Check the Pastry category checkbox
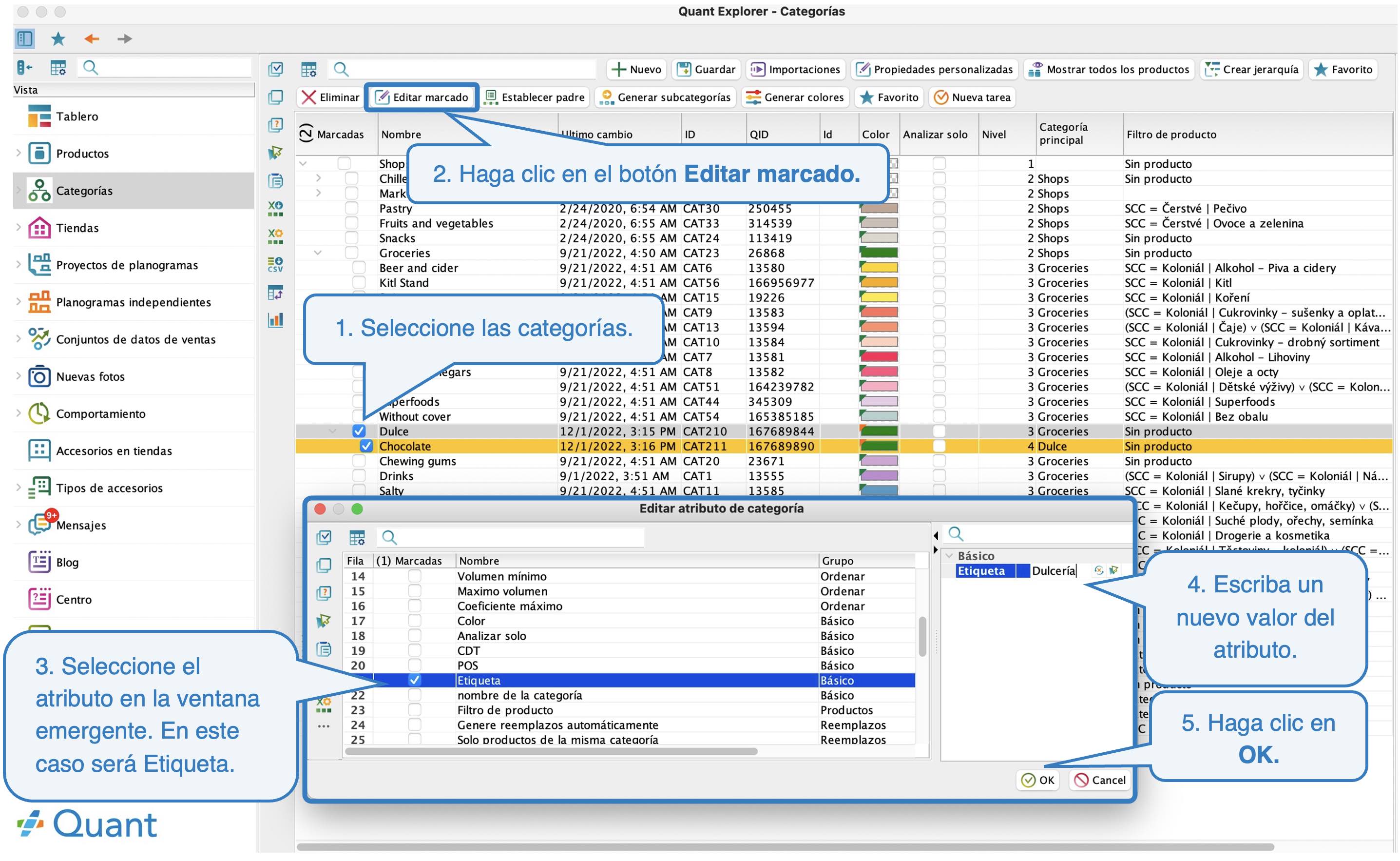The width and height of the screenshot is (1400, 861). tap(352, 208)
